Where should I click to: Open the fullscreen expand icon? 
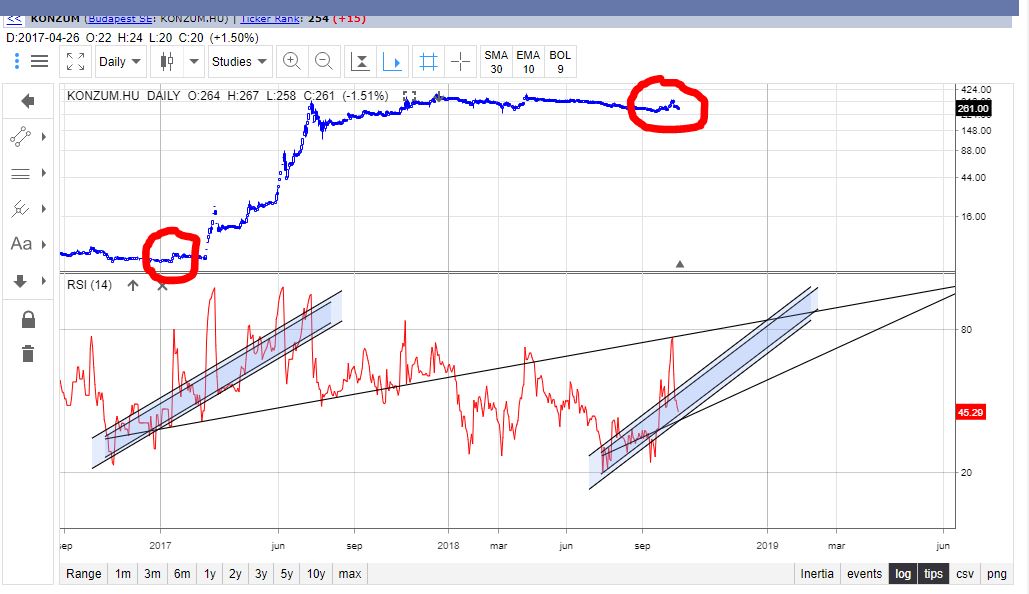click(x=75, y=61)
